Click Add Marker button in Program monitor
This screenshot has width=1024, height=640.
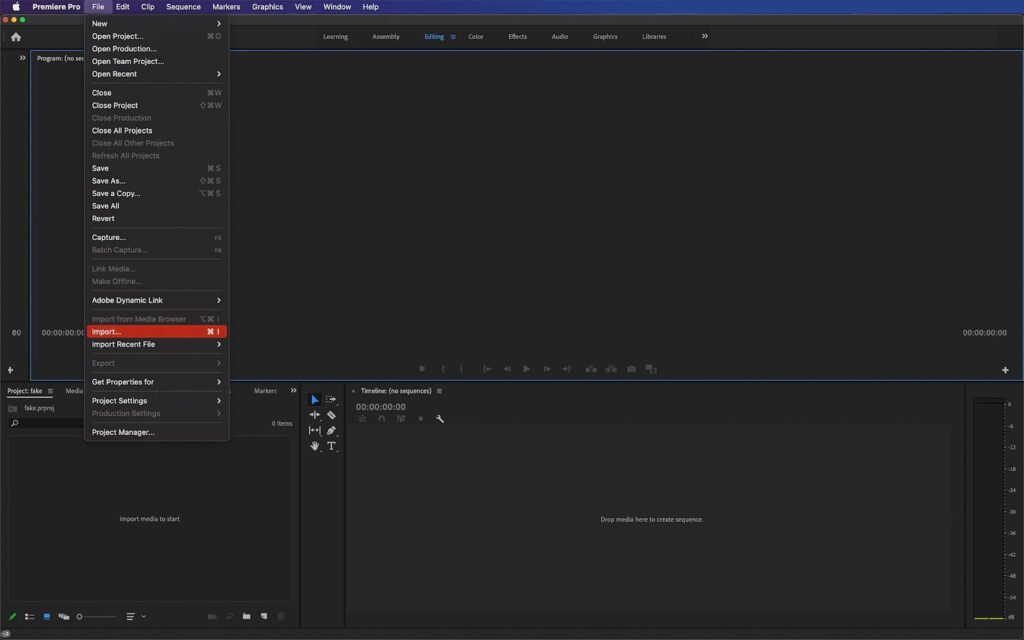click(x=422, y=369)
